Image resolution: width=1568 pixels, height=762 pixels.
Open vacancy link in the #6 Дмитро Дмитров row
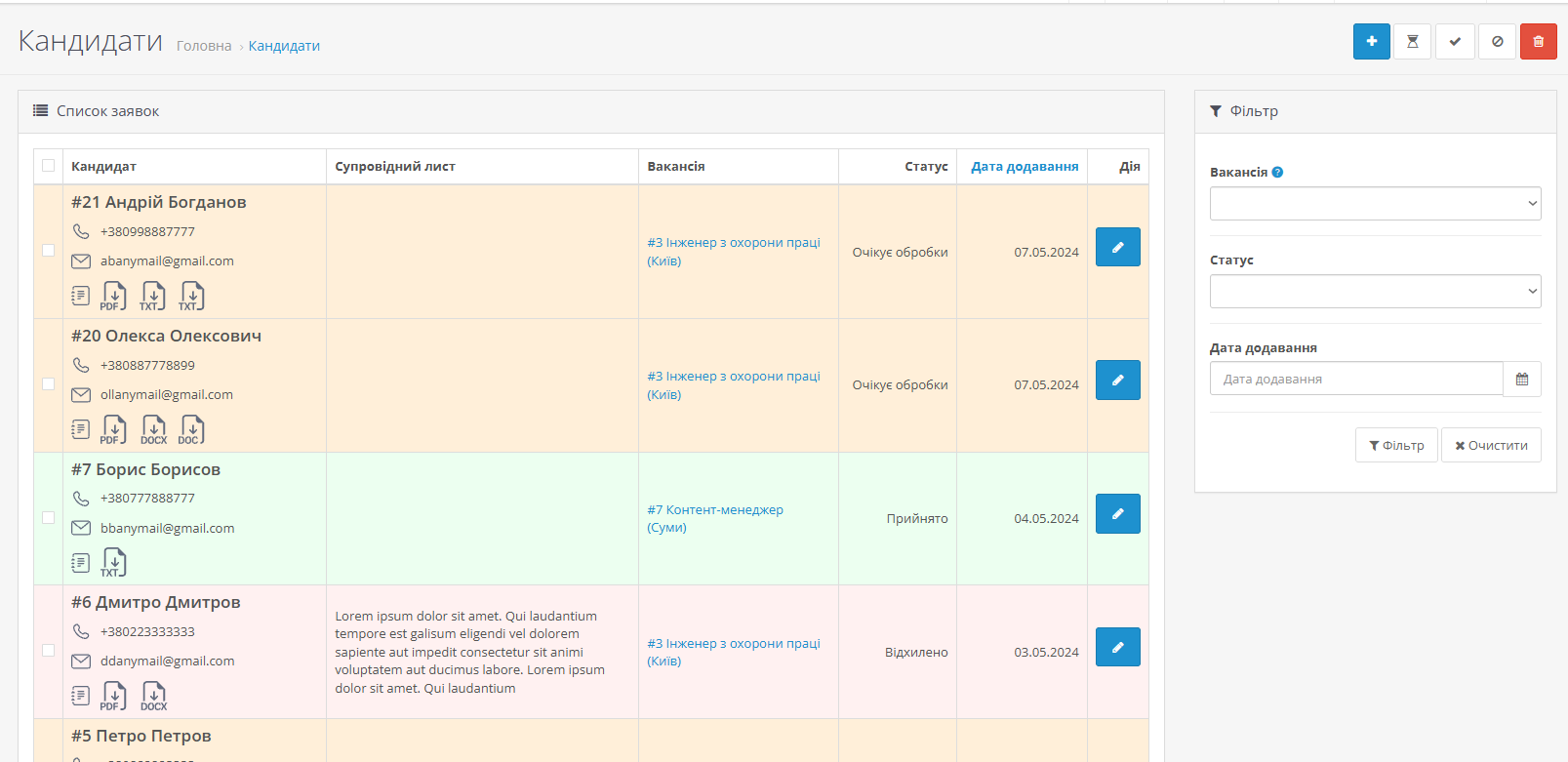734,652
